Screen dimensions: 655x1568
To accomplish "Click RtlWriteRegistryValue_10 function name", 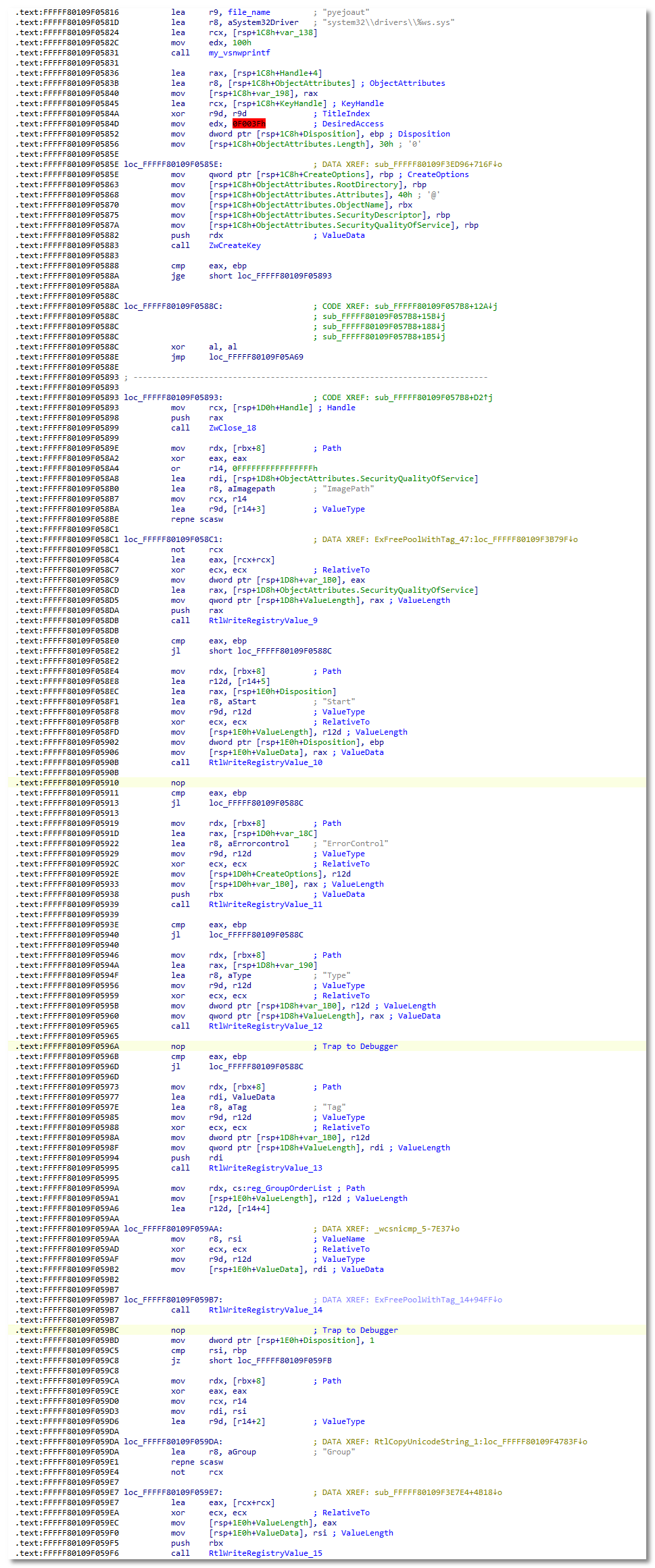I will click(265, 762).
